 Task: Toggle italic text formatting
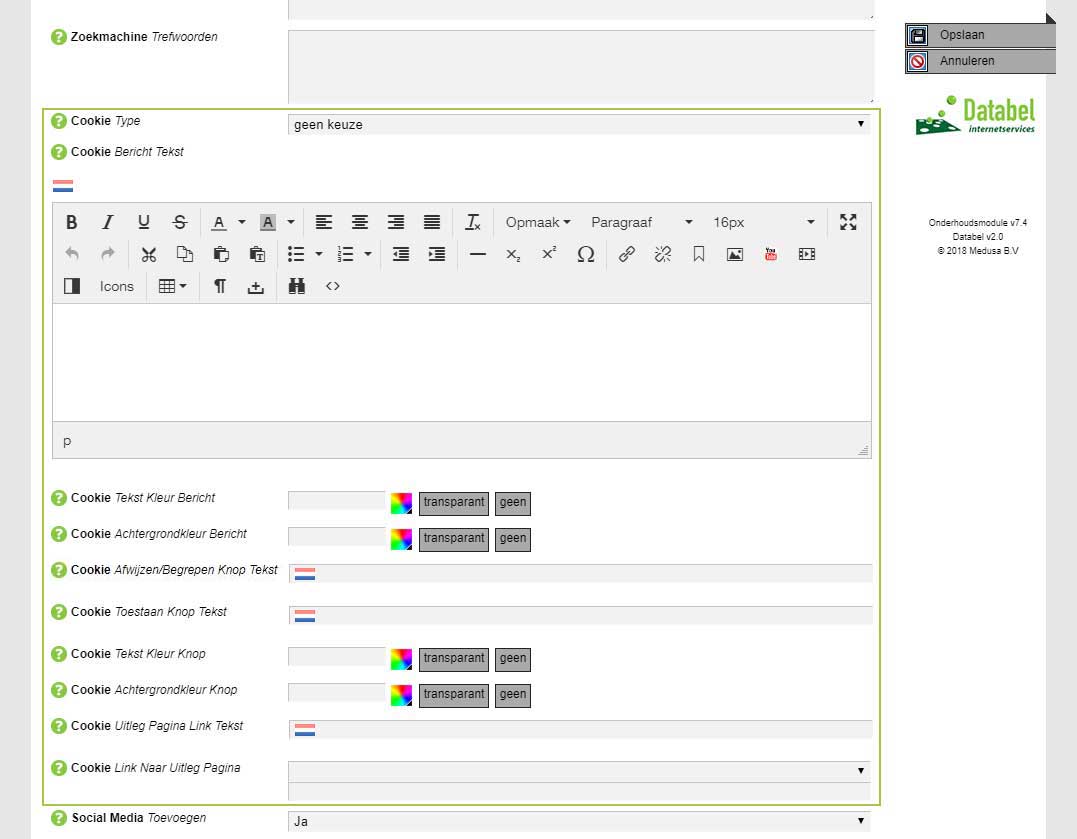coord(108,222)
